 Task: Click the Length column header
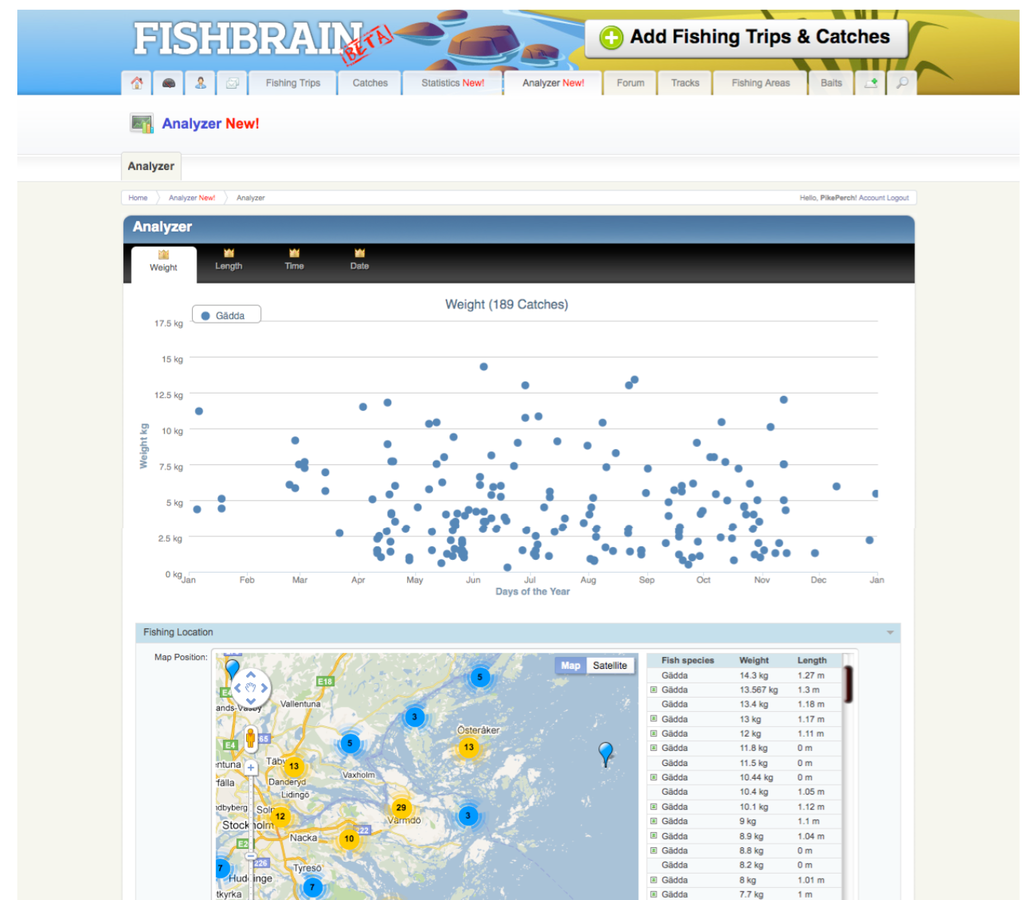tap(812, 660)
